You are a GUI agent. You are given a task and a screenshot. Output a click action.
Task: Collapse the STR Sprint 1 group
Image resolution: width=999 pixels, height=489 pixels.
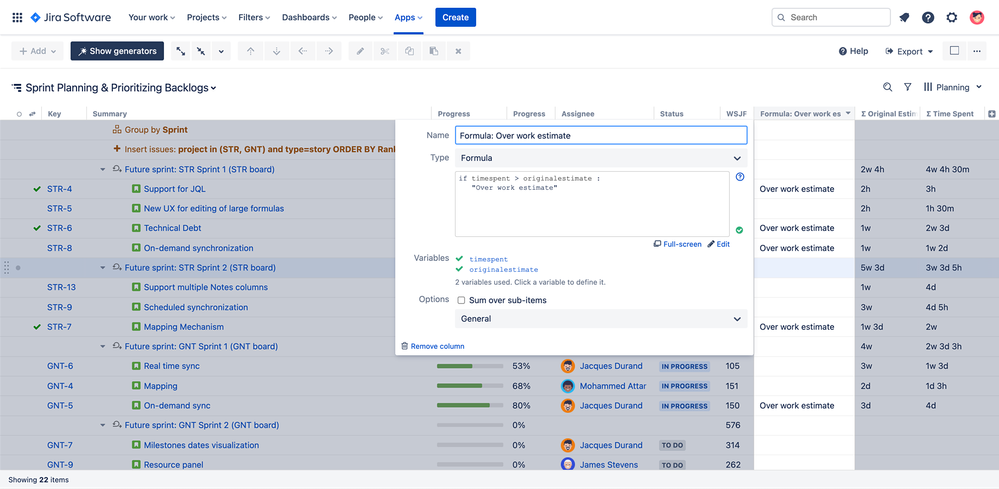103,169
